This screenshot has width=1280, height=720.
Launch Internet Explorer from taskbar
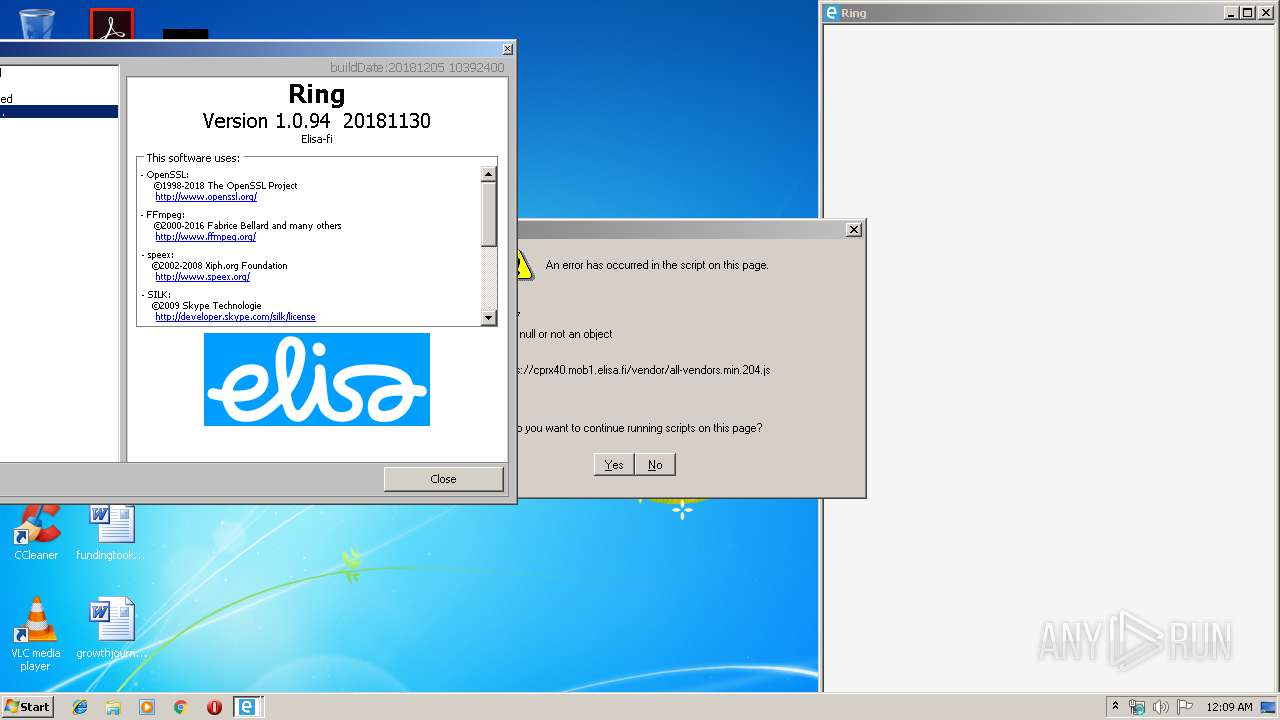(80, 707)
